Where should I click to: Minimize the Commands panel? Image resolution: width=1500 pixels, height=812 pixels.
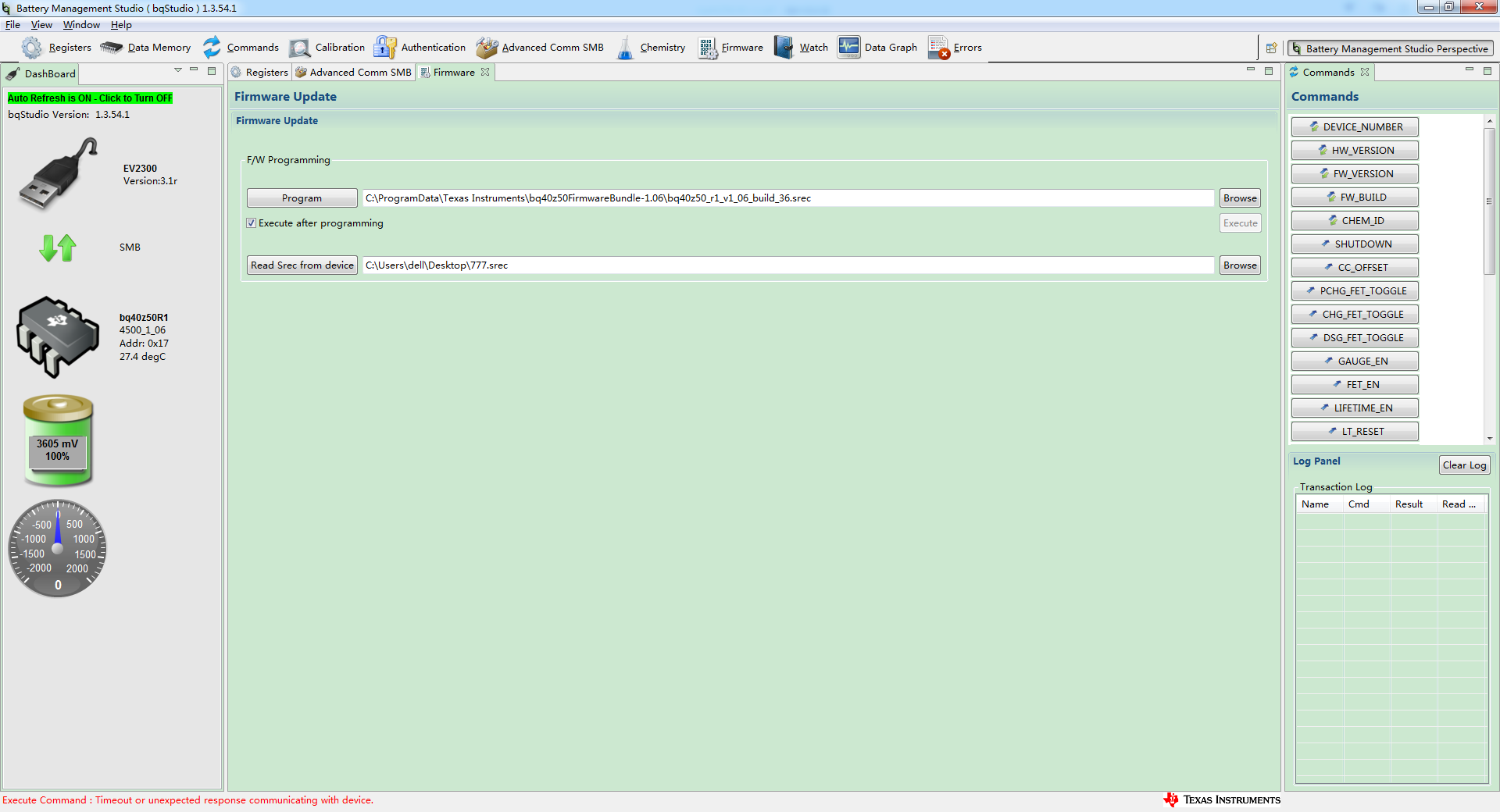(1470, 70)
